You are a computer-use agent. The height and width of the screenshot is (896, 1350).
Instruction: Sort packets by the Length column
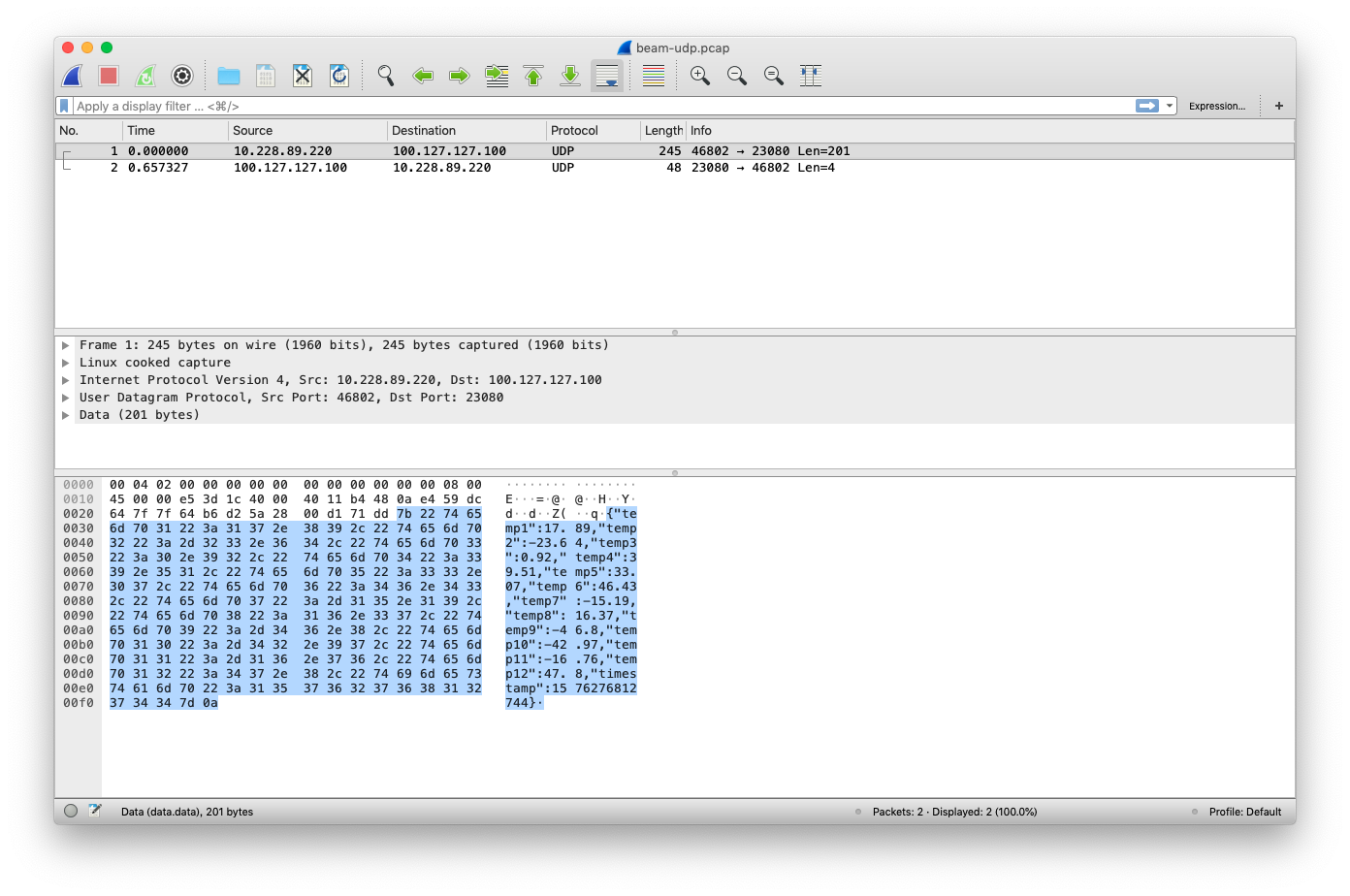pyautogui.click(x=663, y=131)
